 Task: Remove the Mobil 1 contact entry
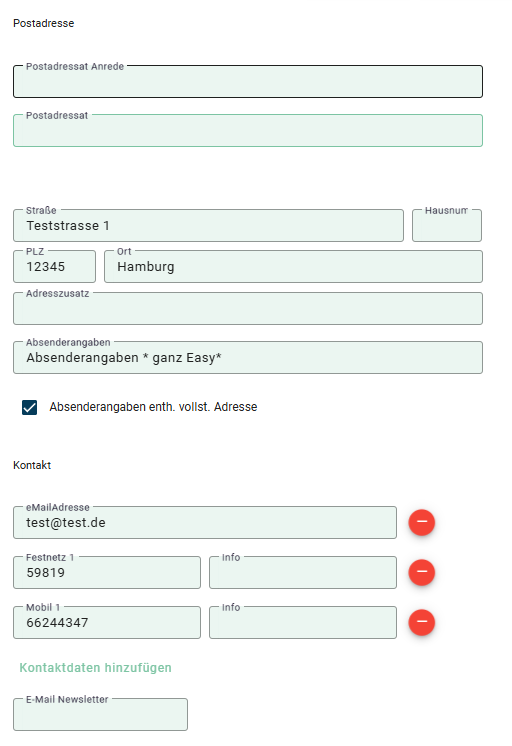coord(422,622)
